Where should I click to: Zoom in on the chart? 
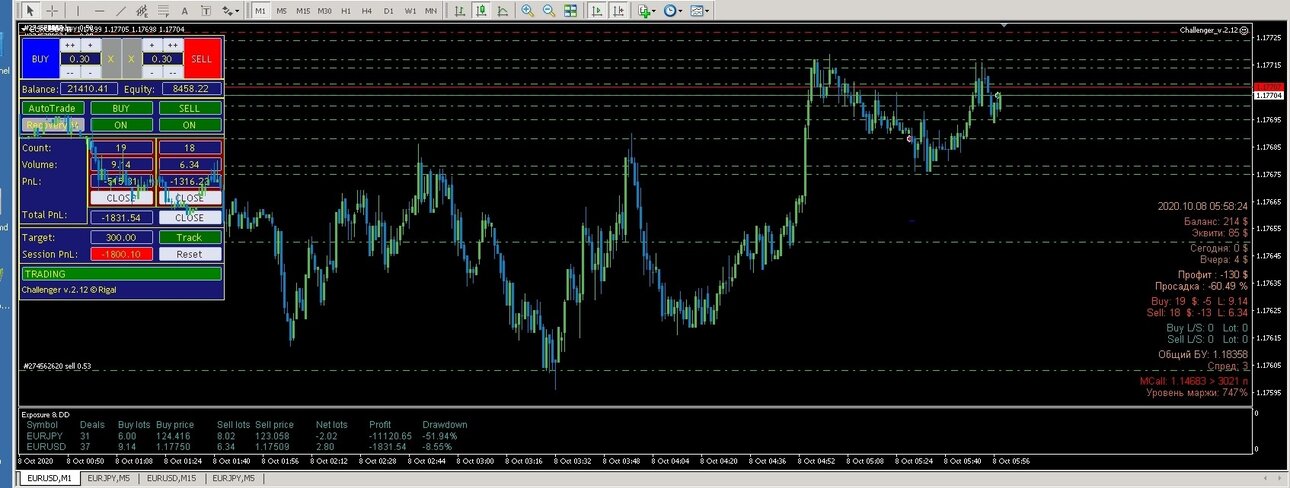pyautogui.click(x=527, y=10)
